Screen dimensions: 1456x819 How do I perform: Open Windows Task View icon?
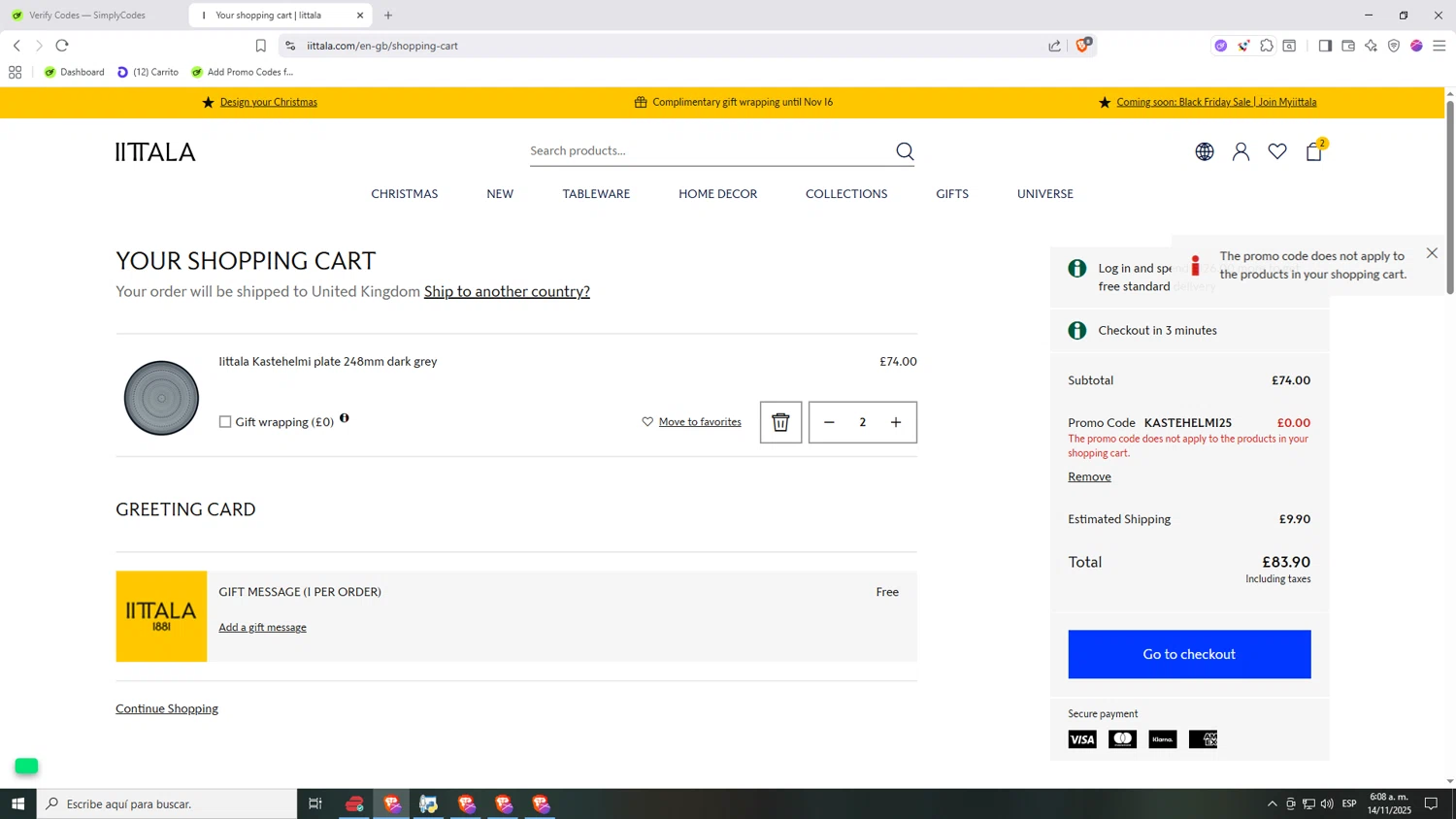(315, 803)
